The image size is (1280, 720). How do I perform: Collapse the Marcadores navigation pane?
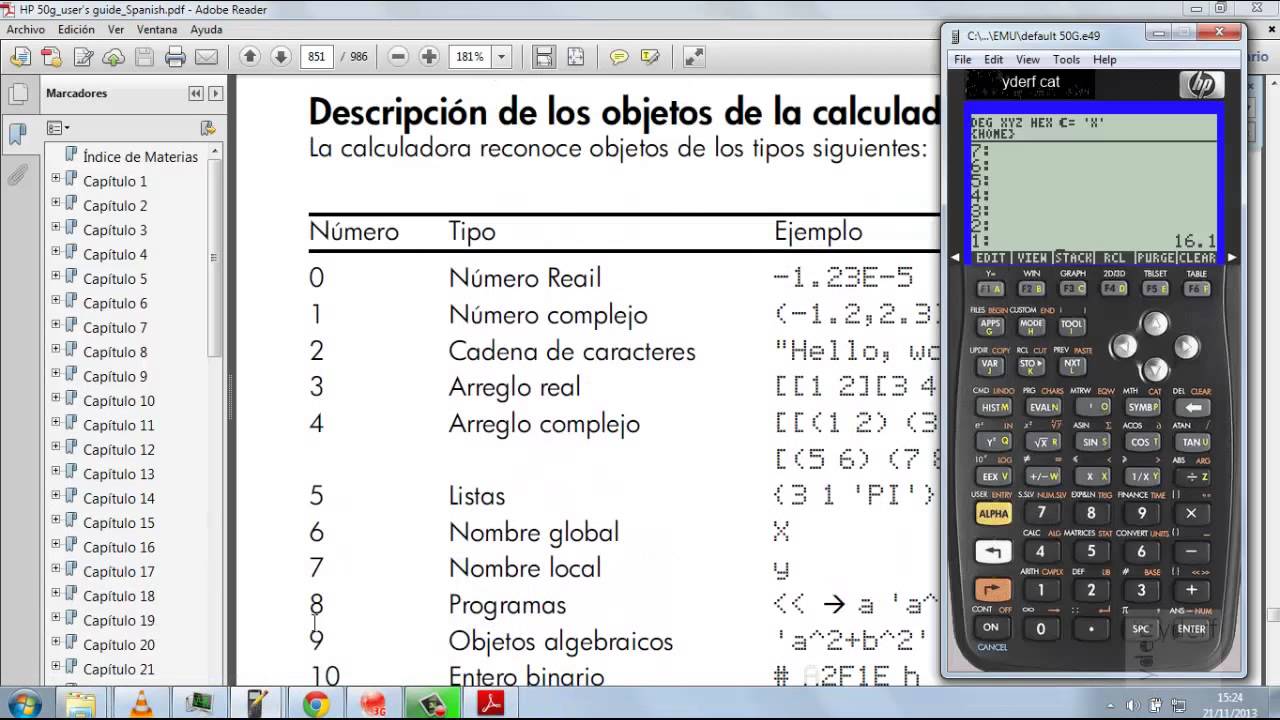click(x=196, y=93)
